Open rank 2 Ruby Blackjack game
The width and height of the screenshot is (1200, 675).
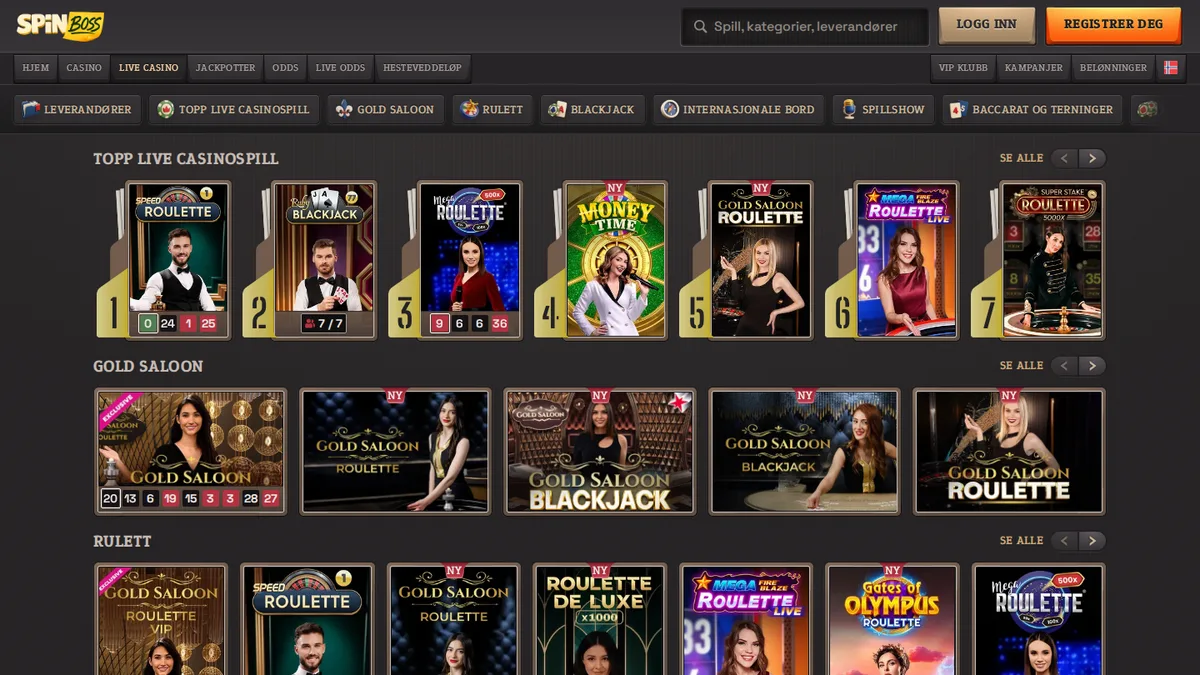(x=325, y=260)
